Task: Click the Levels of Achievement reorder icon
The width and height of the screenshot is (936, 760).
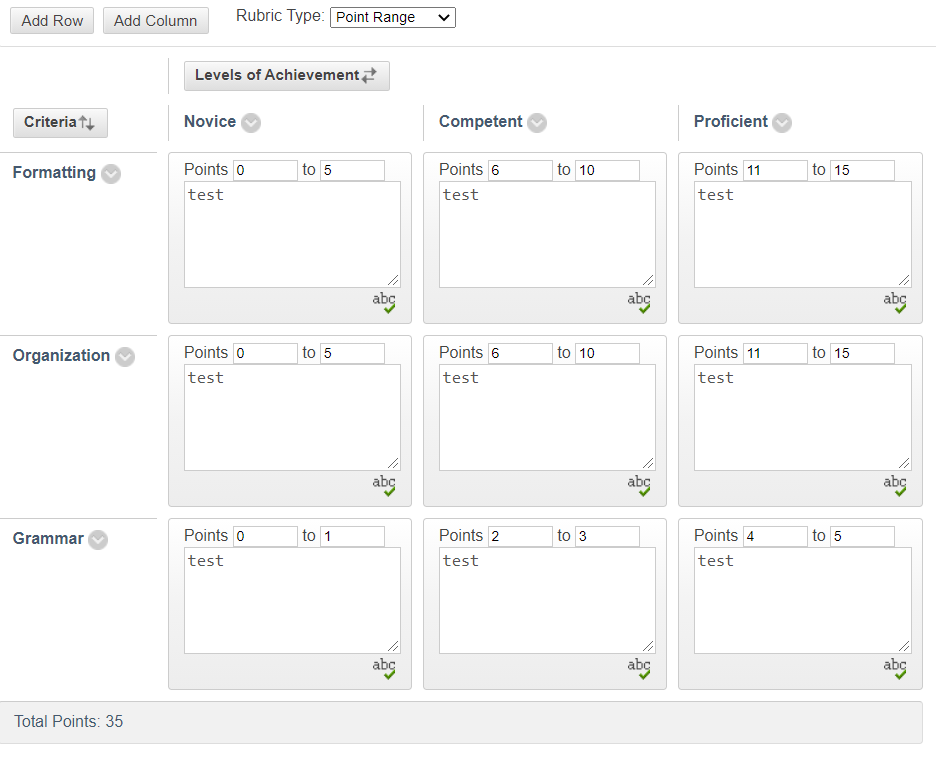Action: point(370,75)
